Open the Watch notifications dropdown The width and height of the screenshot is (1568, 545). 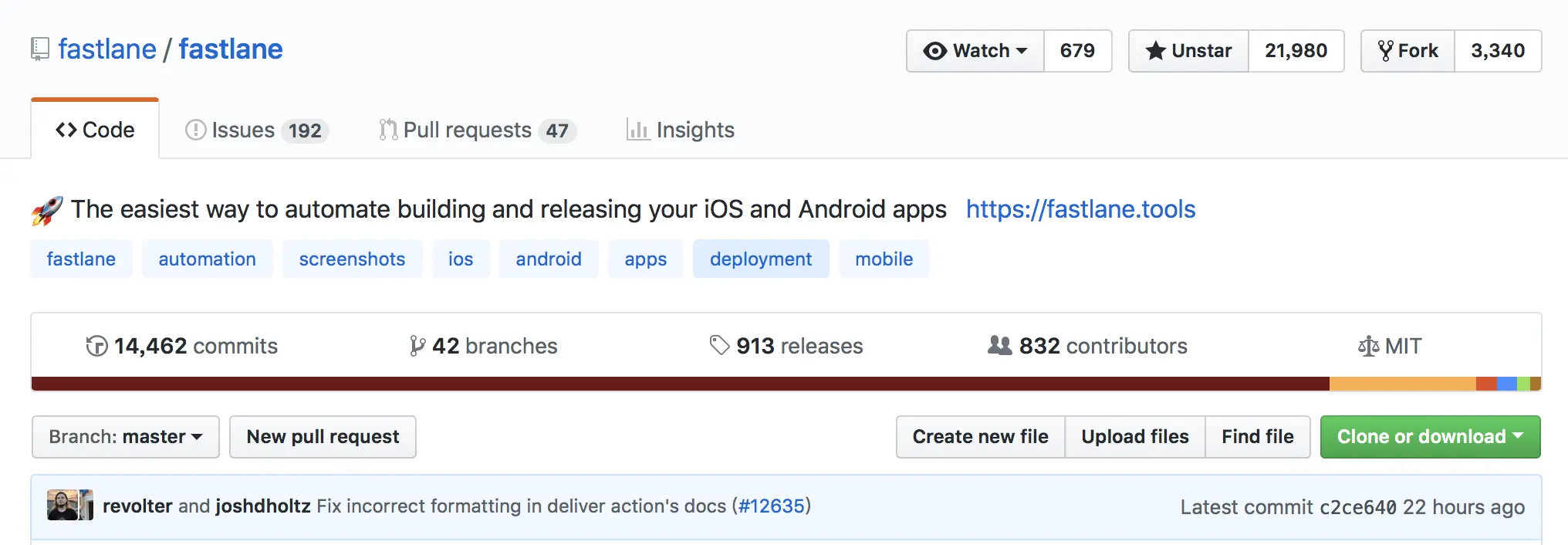pyautogui.click(x=975, y=51)
